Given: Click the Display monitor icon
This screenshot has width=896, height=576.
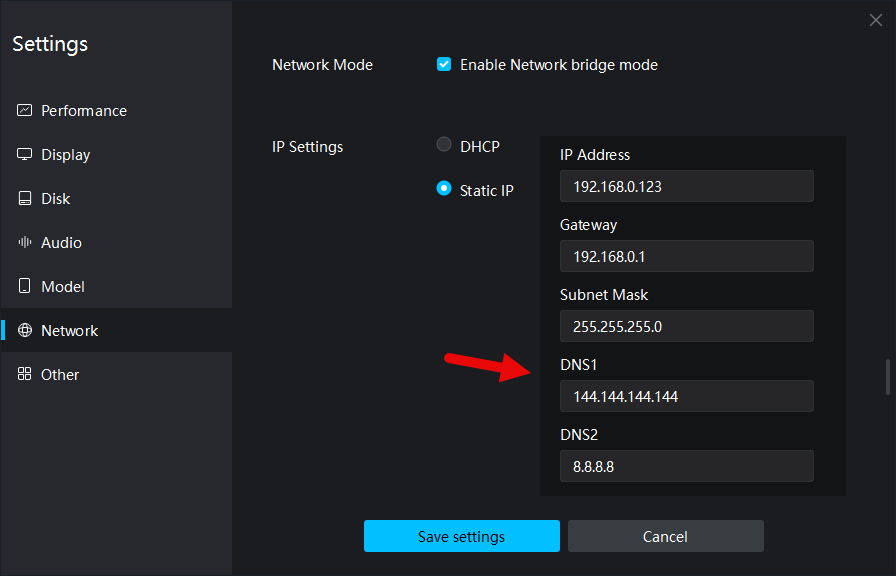Looking at the screenshot, I should tap(25, 154).
